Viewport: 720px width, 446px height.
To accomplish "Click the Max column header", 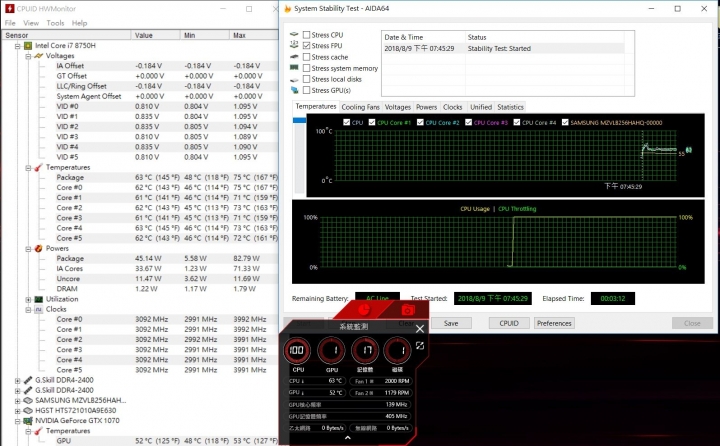I will [x=240, y=34].
